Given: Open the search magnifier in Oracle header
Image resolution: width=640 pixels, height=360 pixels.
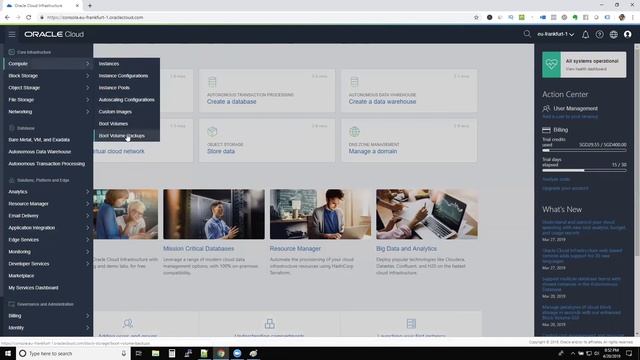Looking at the screenshot, I should [527, 34].
